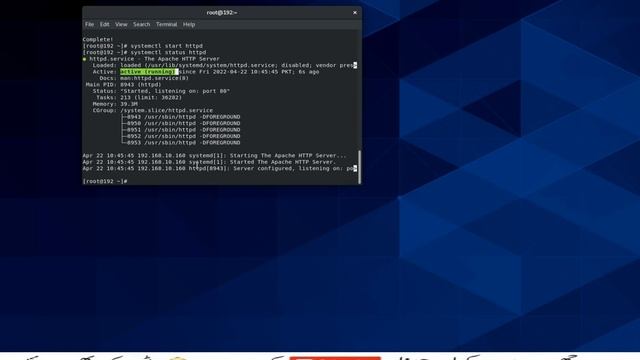This screenshot has width=640, height=360.
Task: Click the 'Complete!' output line
Action: [98, 40]
